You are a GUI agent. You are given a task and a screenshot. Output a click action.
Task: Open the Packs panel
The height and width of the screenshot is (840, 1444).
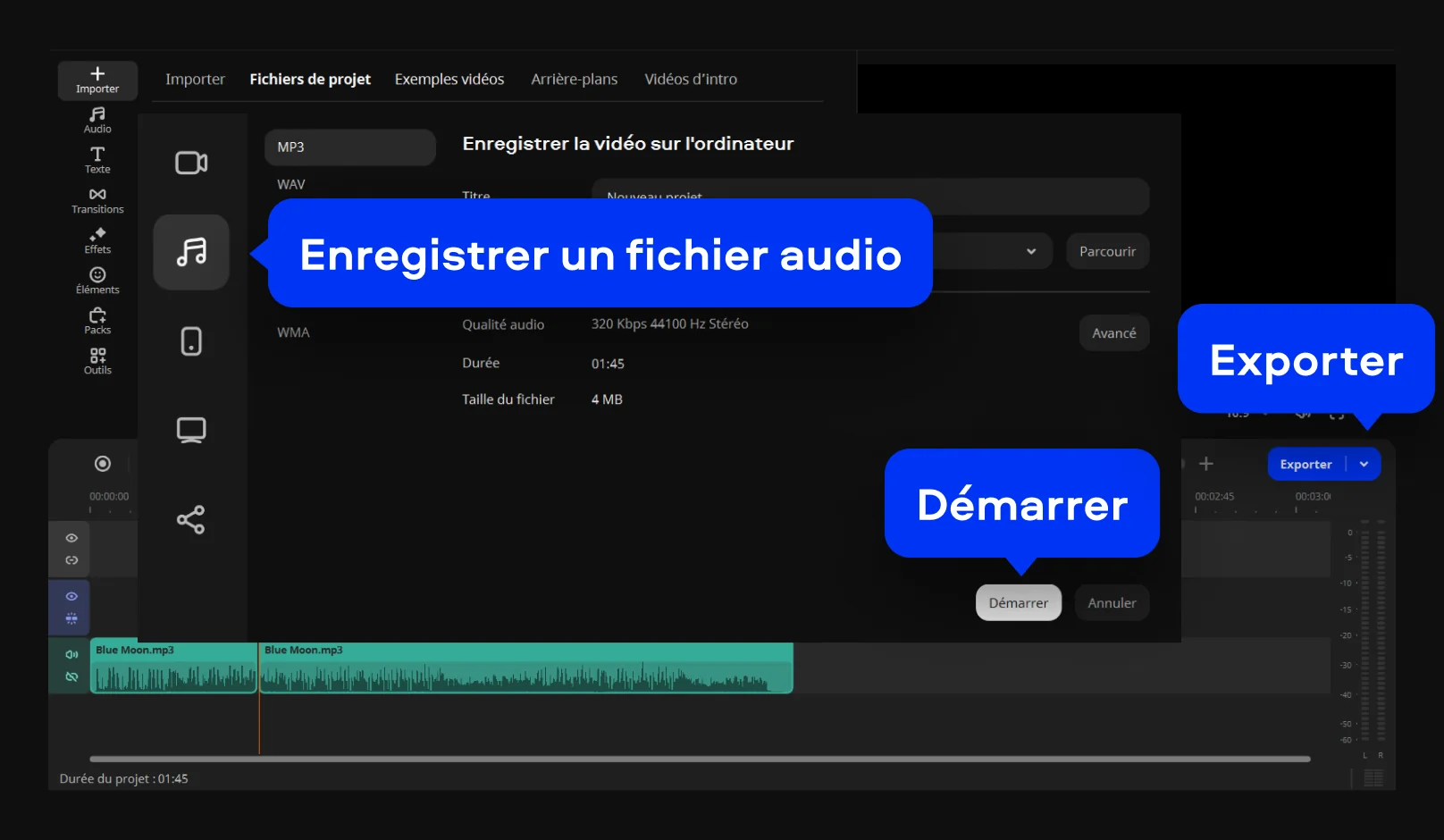point(97,322)
